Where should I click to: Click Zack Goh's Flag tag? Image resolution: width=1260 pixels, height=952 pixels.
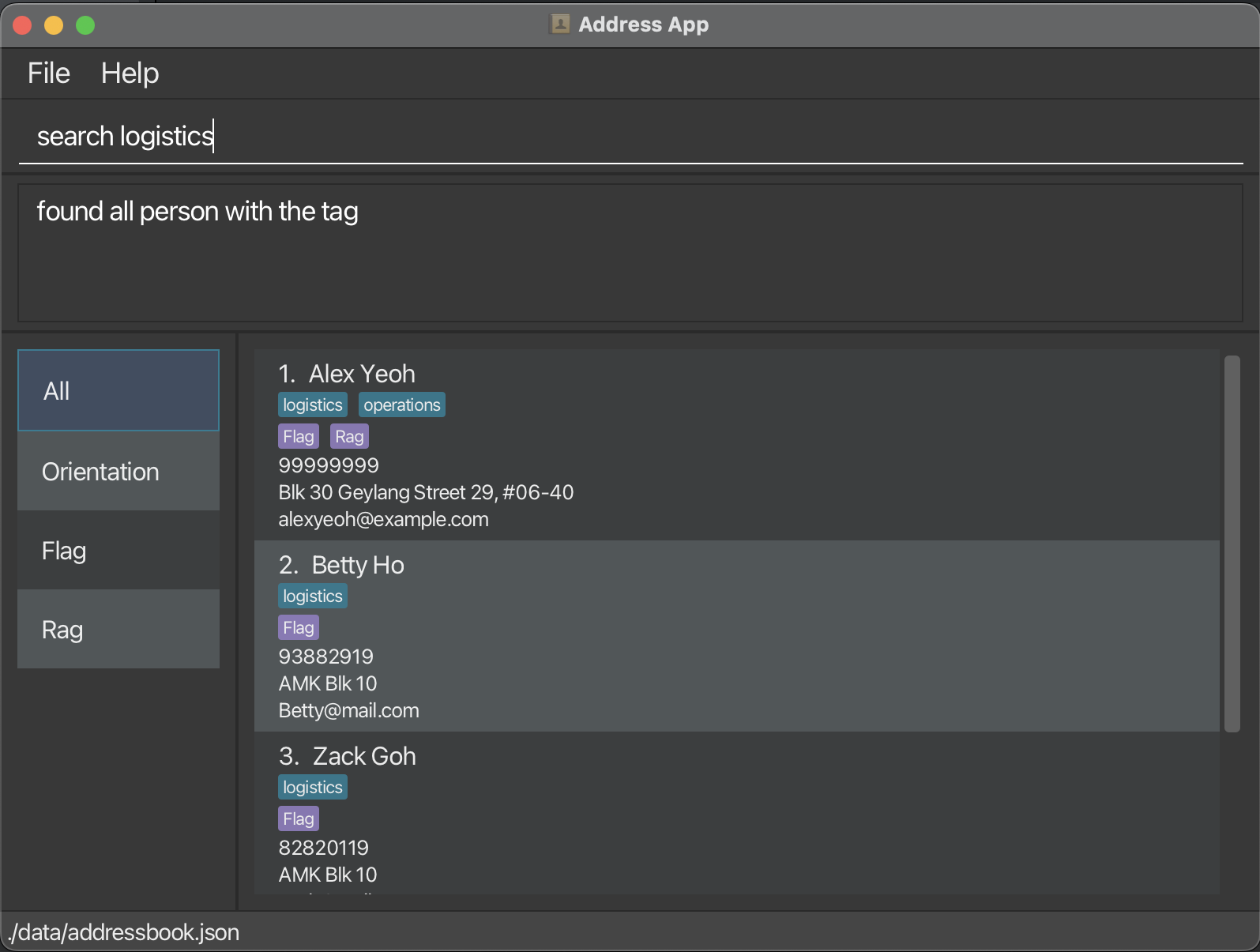coord(299,819)
